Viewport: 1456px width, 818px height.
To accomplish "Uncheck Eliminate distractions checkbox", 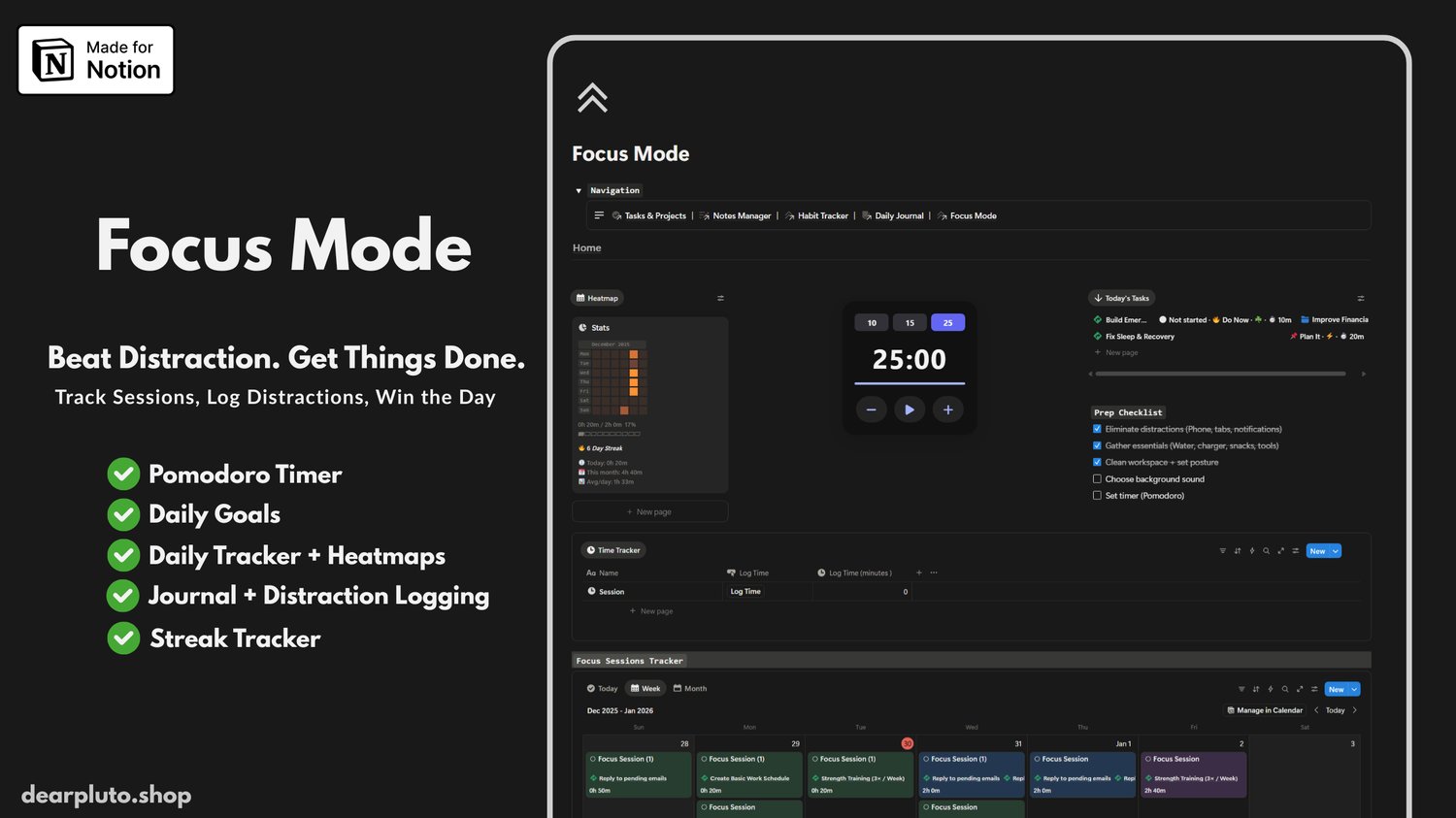I will tap(1097, 429).
